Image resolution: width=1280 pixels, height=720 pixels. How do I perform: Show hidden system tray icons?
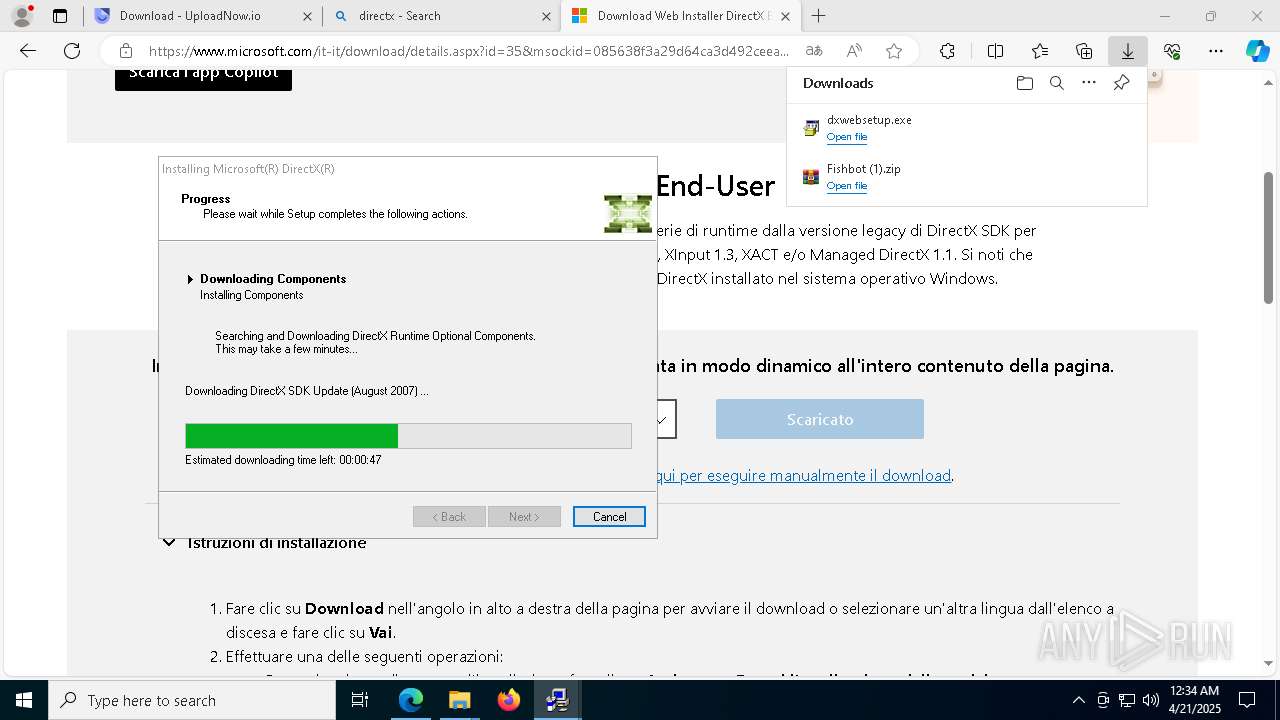click(x=1078, y=700)
